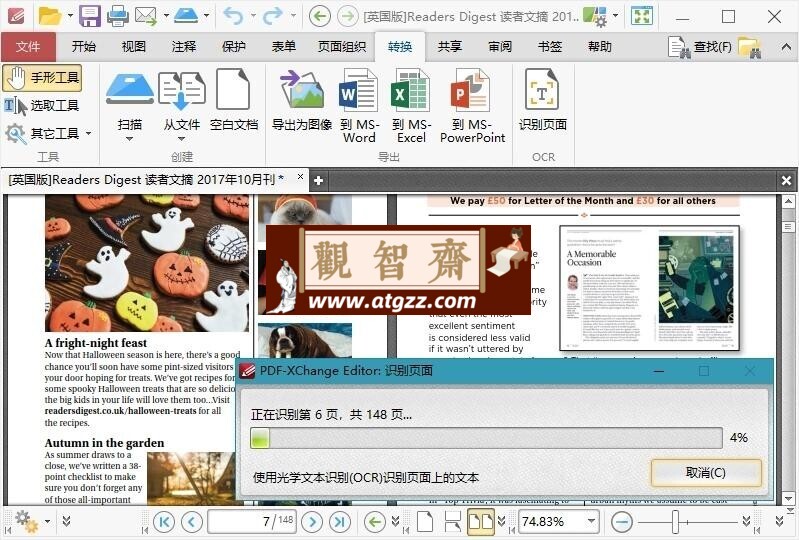Switch to the 审阅 ribbon tab
The width and height of the screenshot is (799, 540).
point(500,47)
